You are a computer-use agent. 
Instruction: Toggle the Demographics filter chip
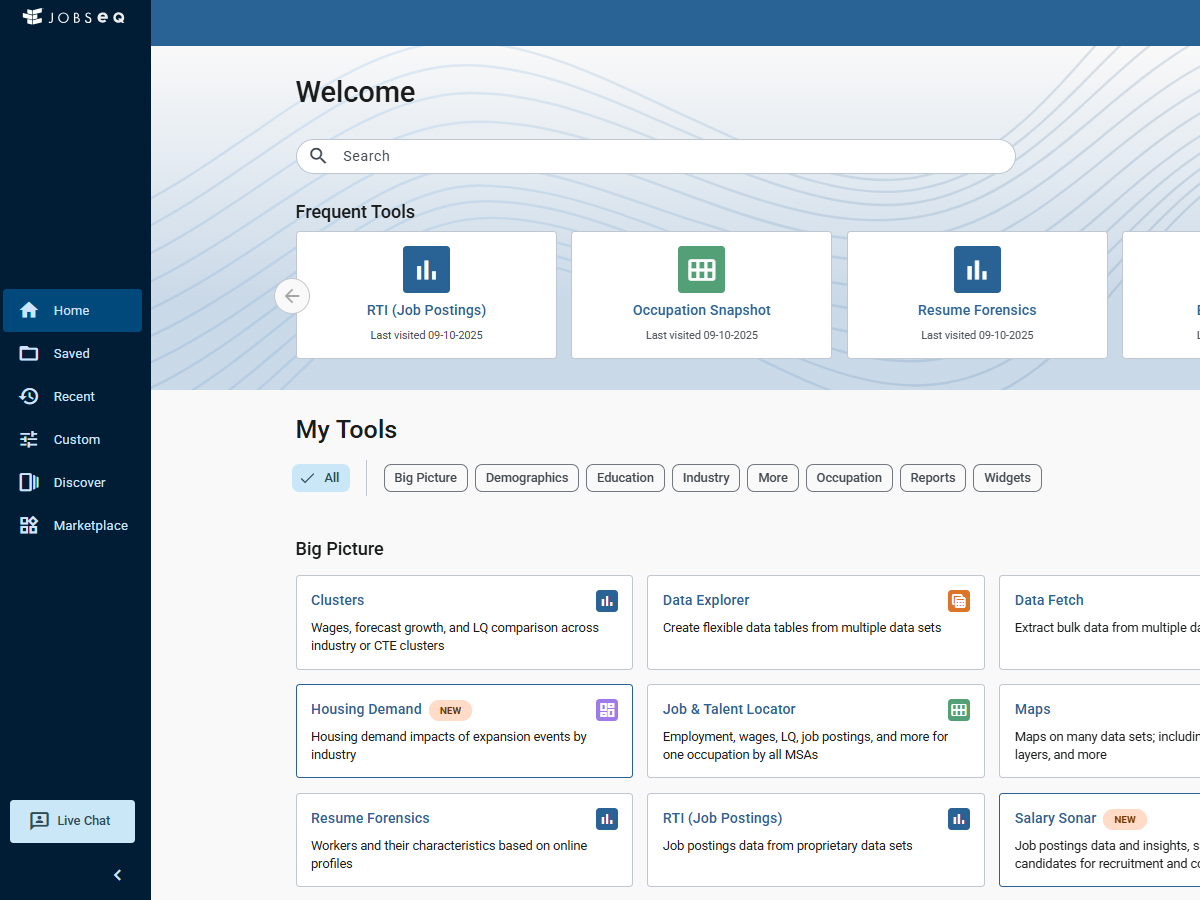tap(527, 478)
